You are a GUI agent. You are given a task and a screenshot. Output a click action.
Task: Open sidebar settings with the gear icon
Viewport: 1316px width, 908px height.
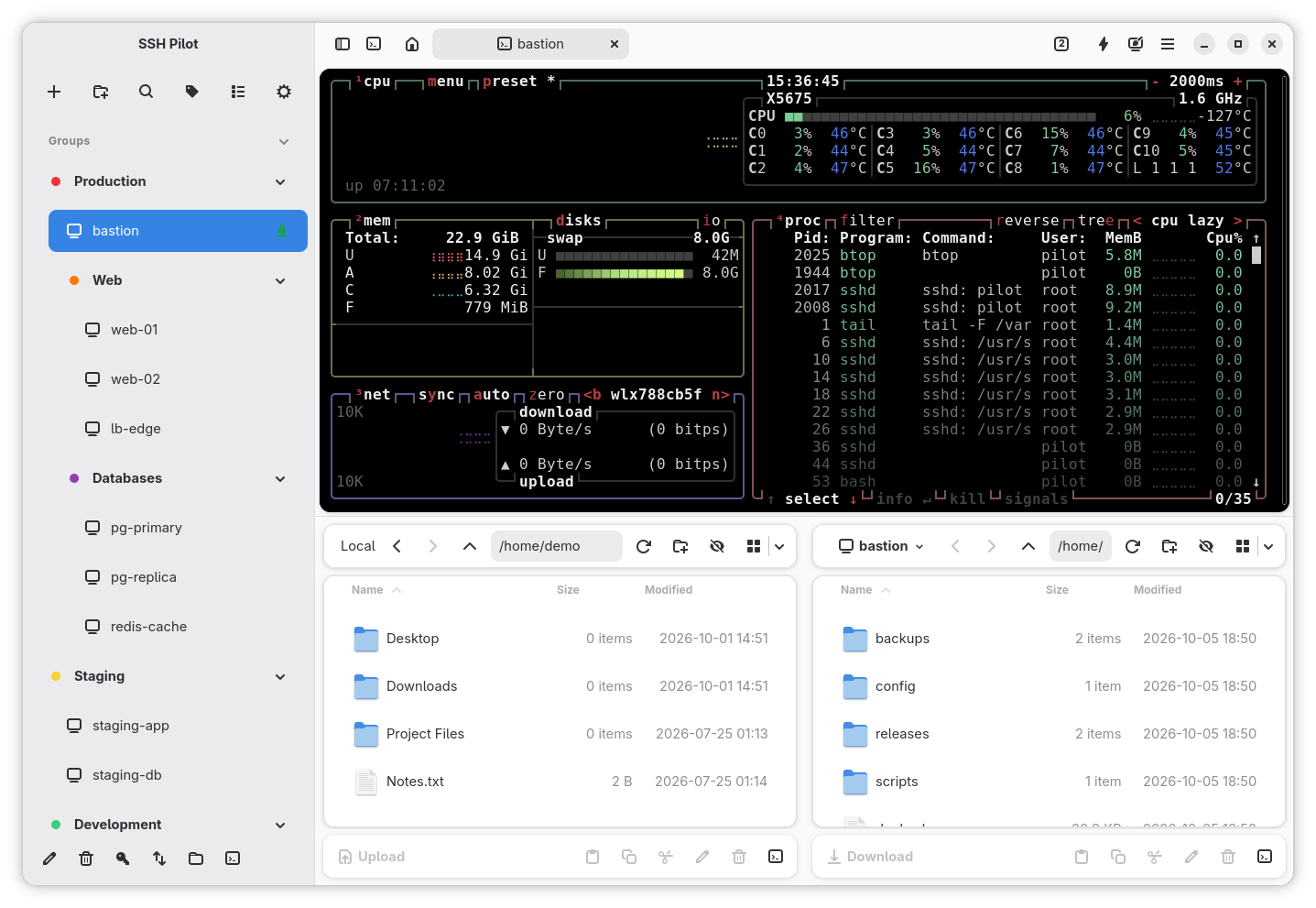pyautogui.click(x=284, y=92)
